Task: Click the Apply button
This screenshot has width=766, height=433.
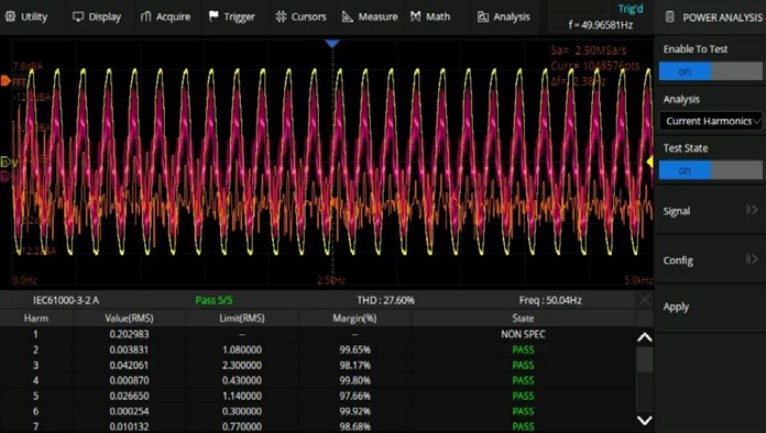Action: point(710,307)
